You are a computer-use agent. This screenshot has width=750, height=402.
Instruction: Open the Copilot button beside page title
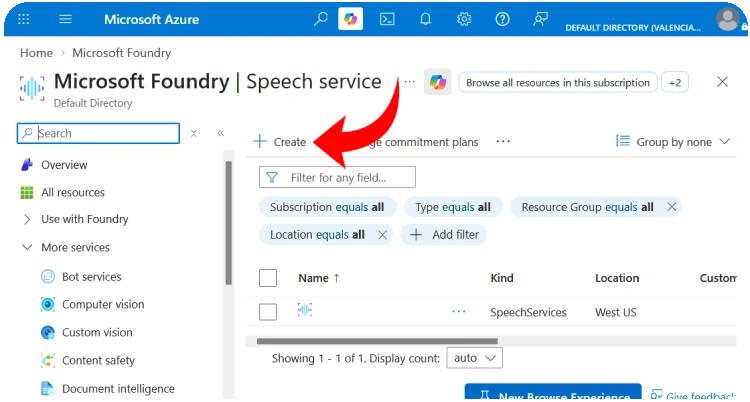(x=437, y=82)
